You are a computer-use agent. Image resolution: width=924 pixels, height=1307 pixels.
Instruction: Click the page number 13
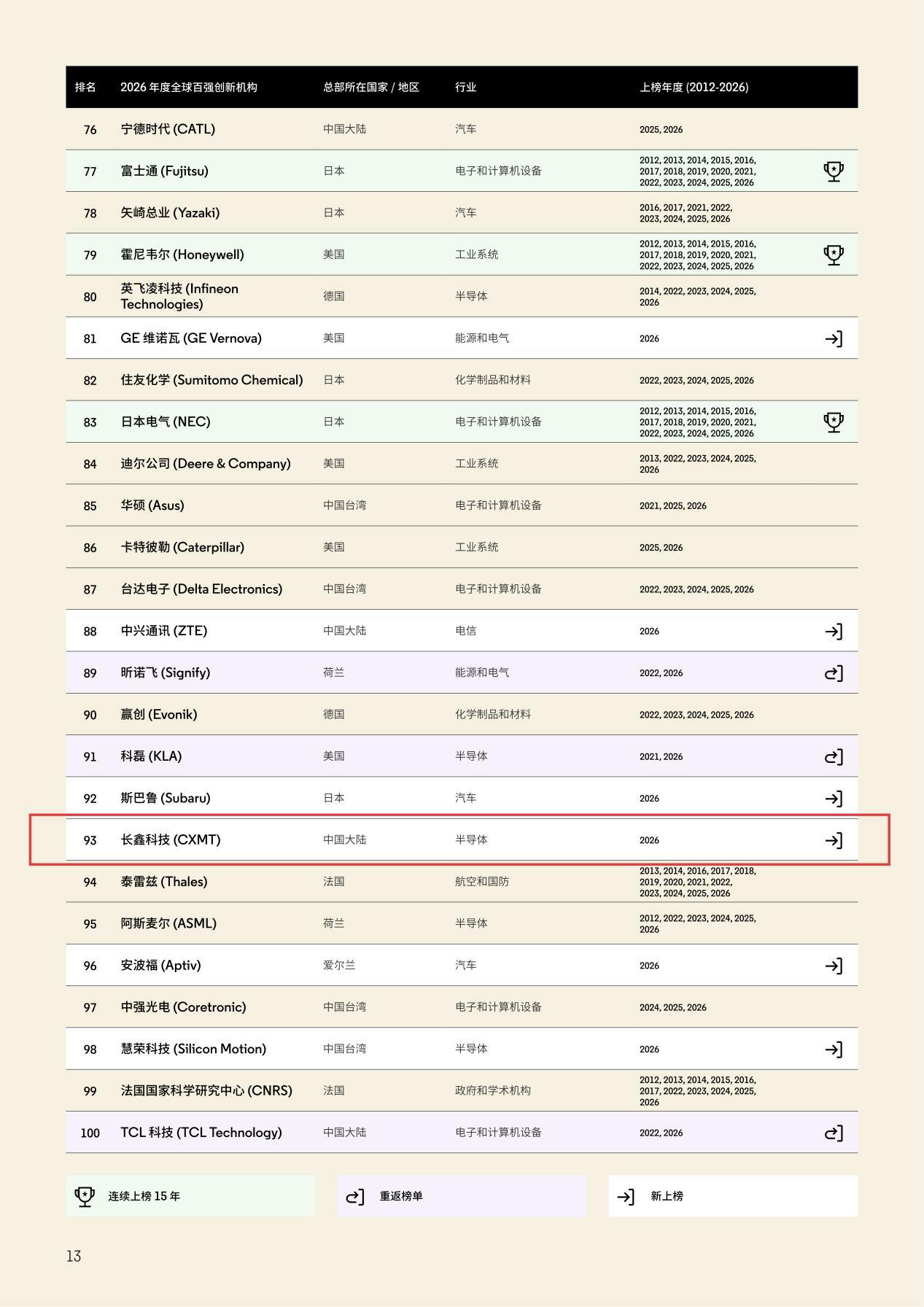tap(74, 1256)
